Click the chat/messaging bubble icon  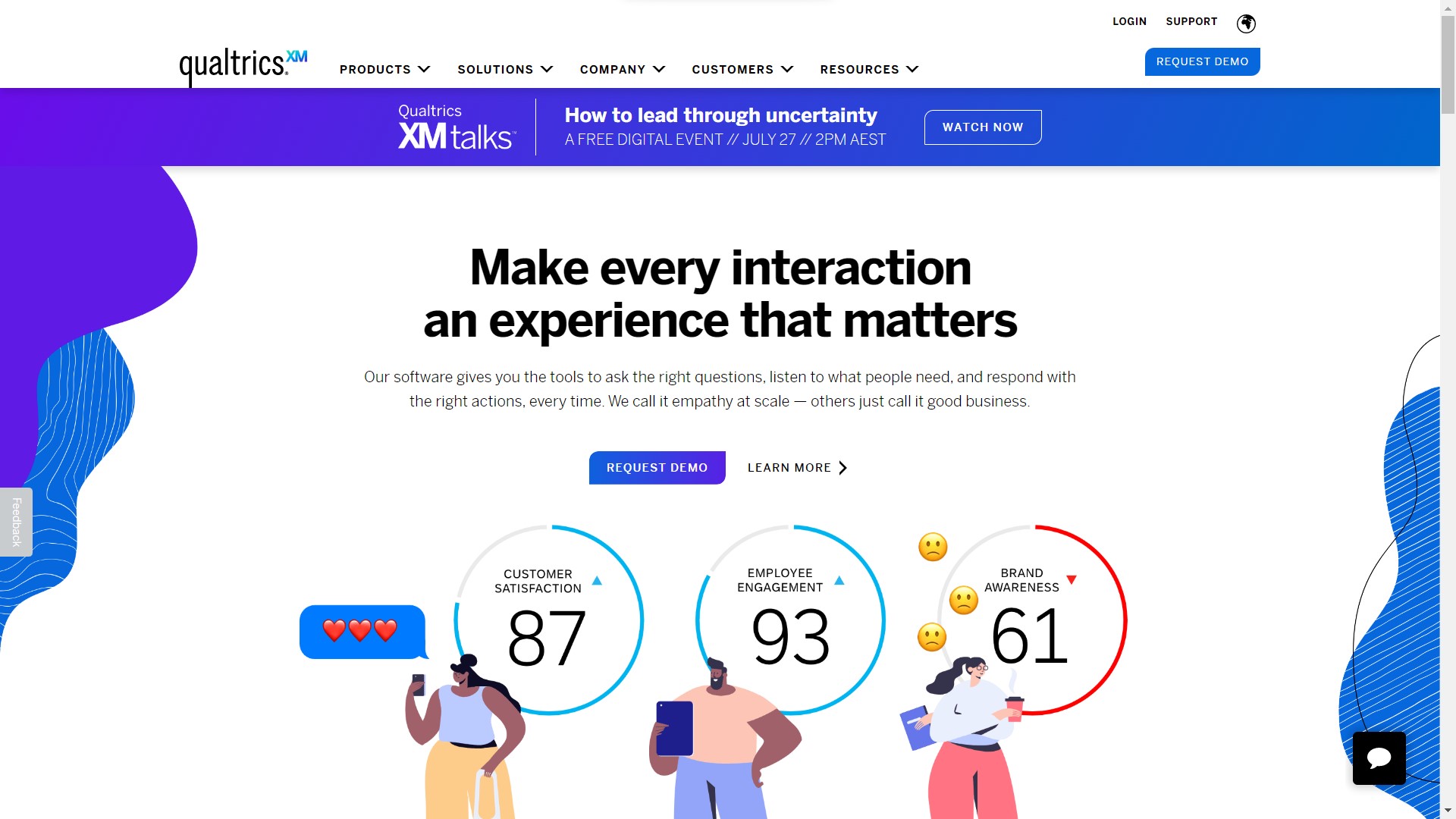[1379, 758]
